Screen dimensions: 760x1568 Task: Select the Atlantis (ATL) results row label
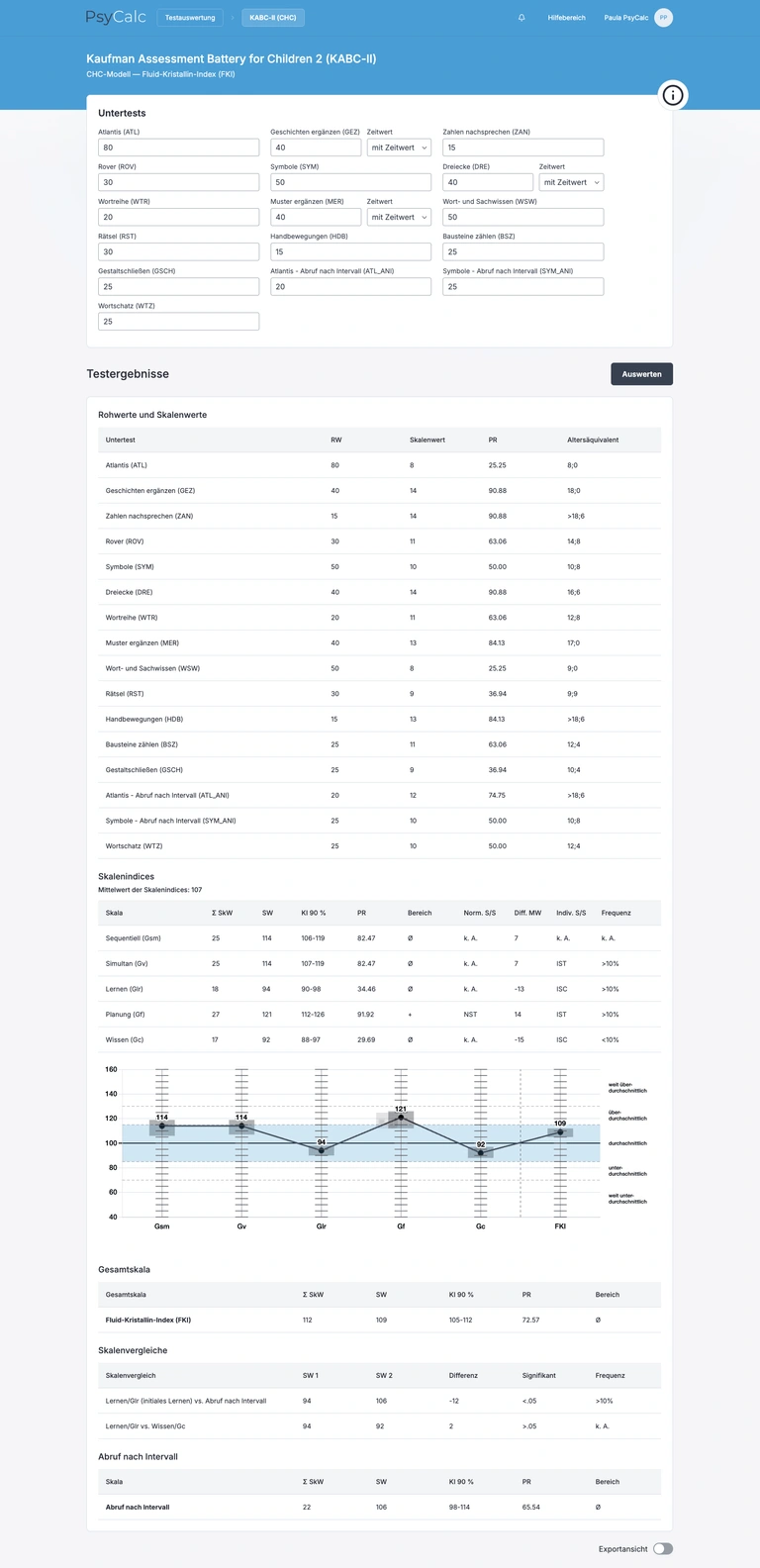126,465
